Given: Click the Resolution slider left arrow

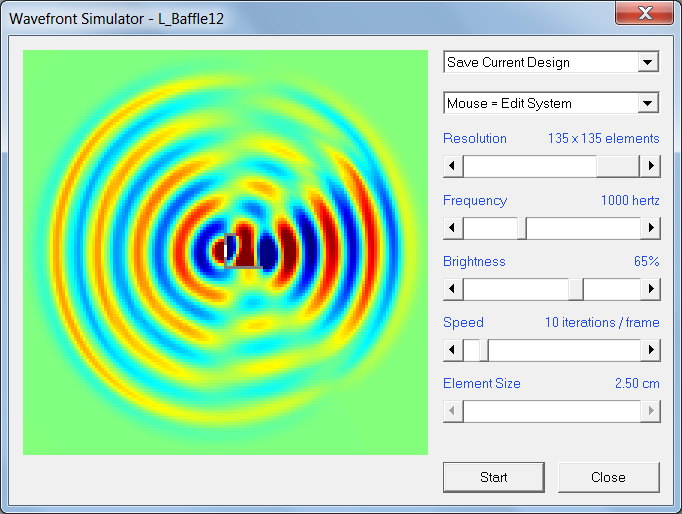Looking at the screenshot, I should coord(452,166).
